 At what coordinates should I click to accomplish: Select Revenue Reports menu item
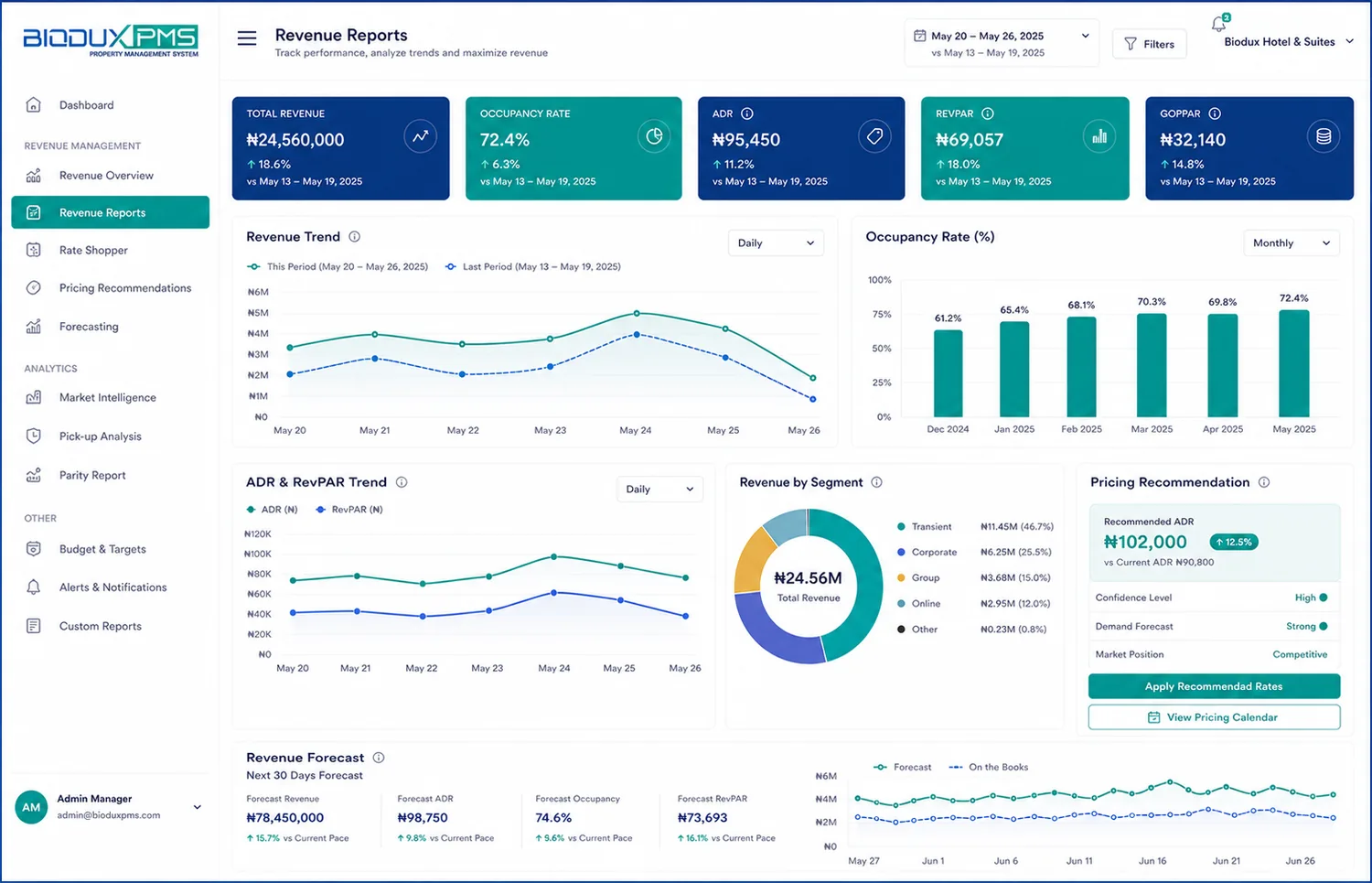pyautogui.click(x=110, y=212)
